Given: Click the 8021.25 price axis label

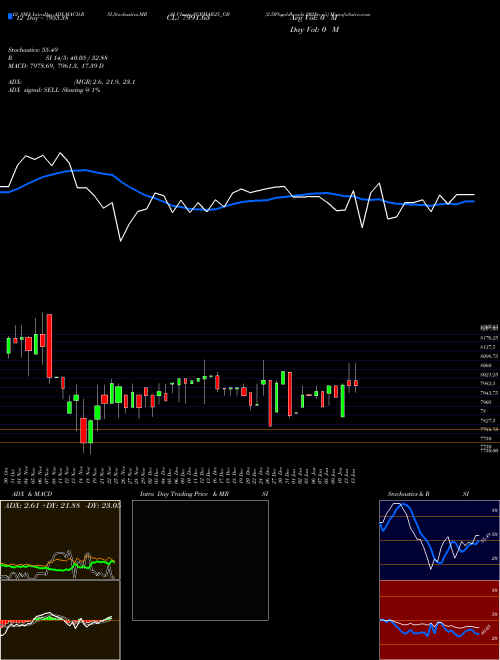Looking at the screenshot, I should (x=489, y=375).
